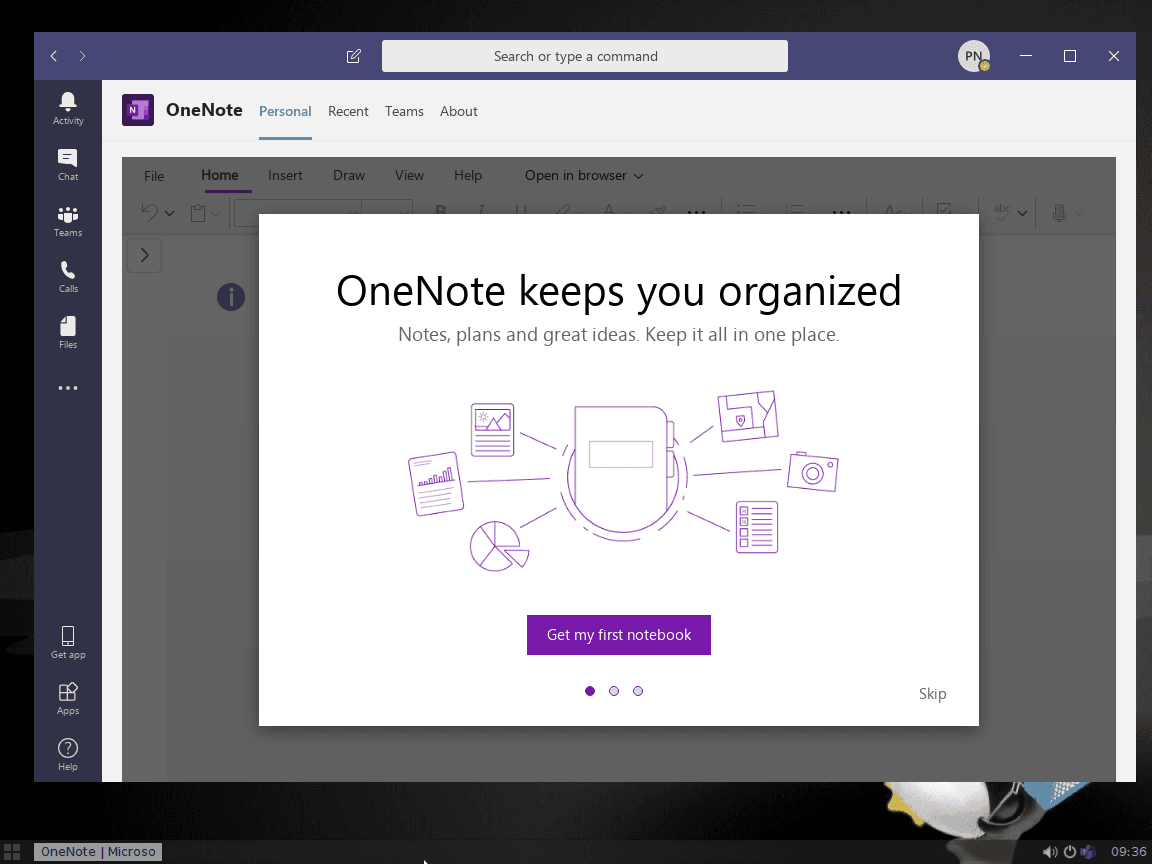Image resolution: width=1152 pixels, height=864 pixels.
Task: Switch to the Insert ribbon tab
Action: 285,175
